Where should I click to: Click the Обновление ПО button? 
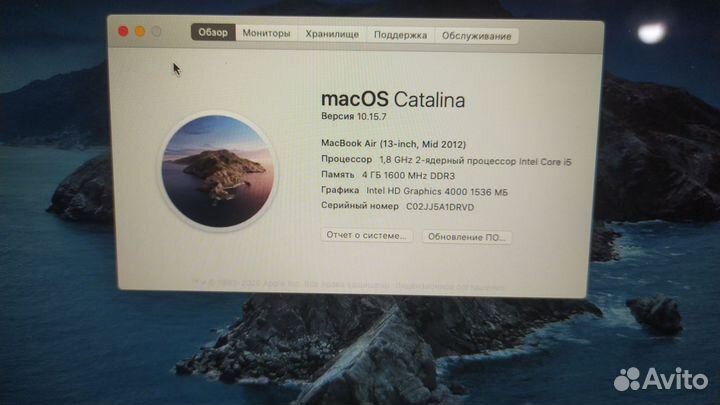(x=467, y=237)
